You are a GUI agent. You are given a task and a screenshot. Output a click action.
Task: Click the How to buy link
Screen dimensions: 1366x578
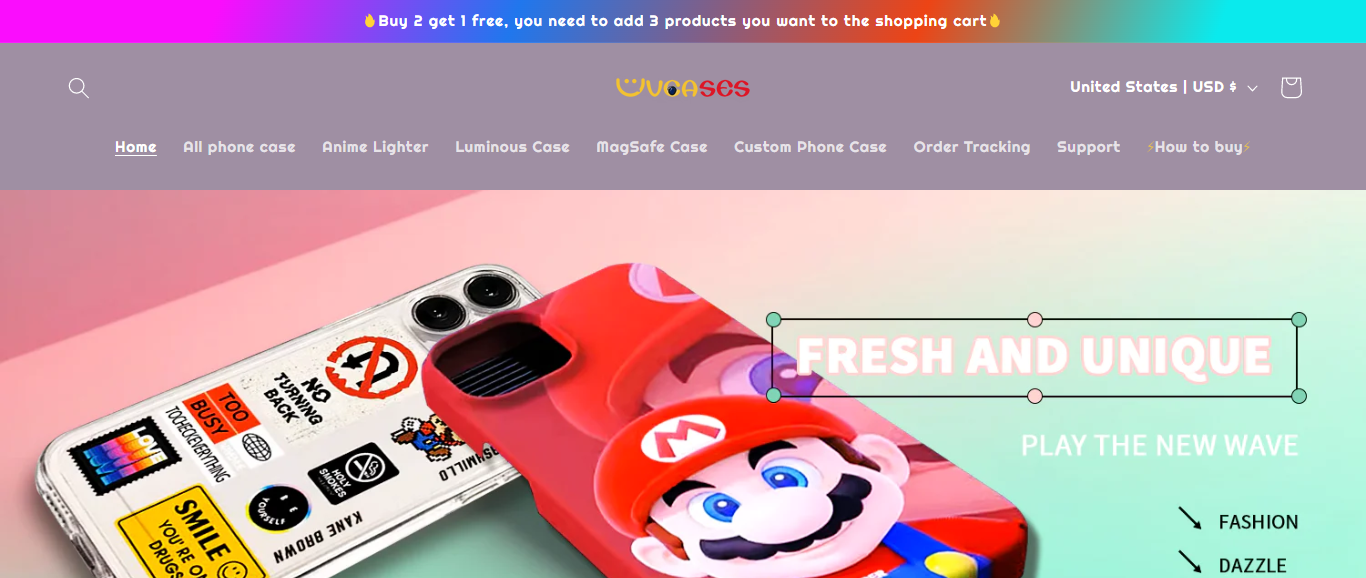point(1199,147)
